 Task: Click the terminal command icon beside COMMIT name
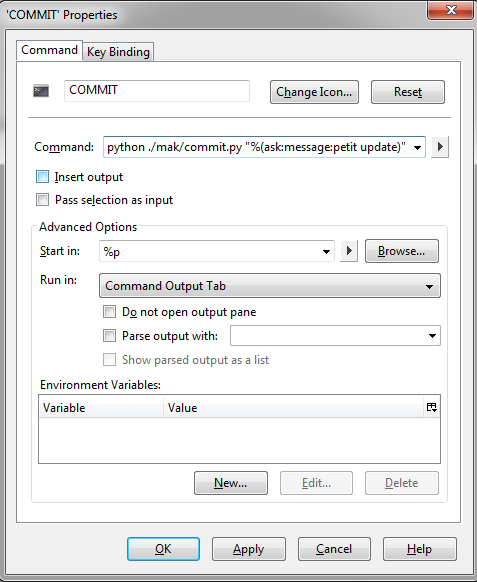(41, 91)
